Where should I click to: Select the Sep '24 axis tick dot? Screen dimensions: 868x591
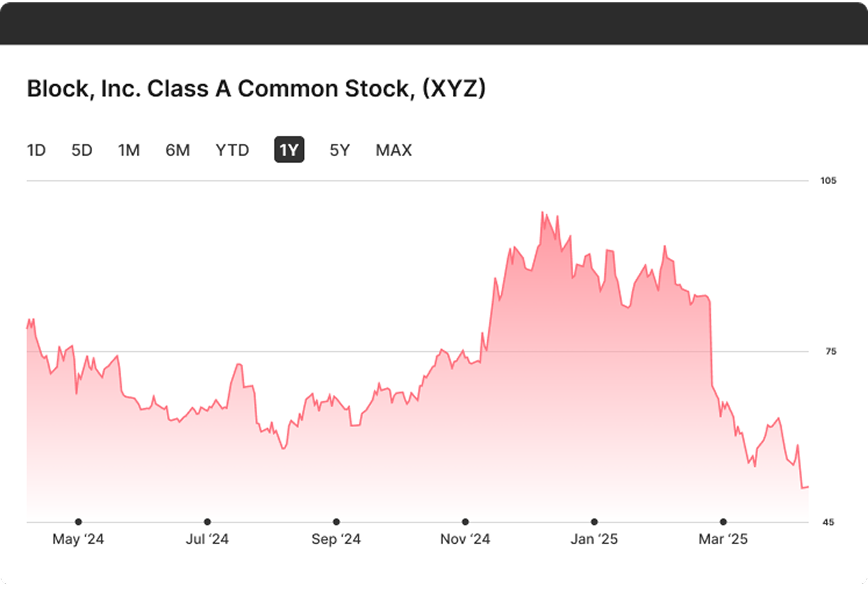[x=336, y=521]
